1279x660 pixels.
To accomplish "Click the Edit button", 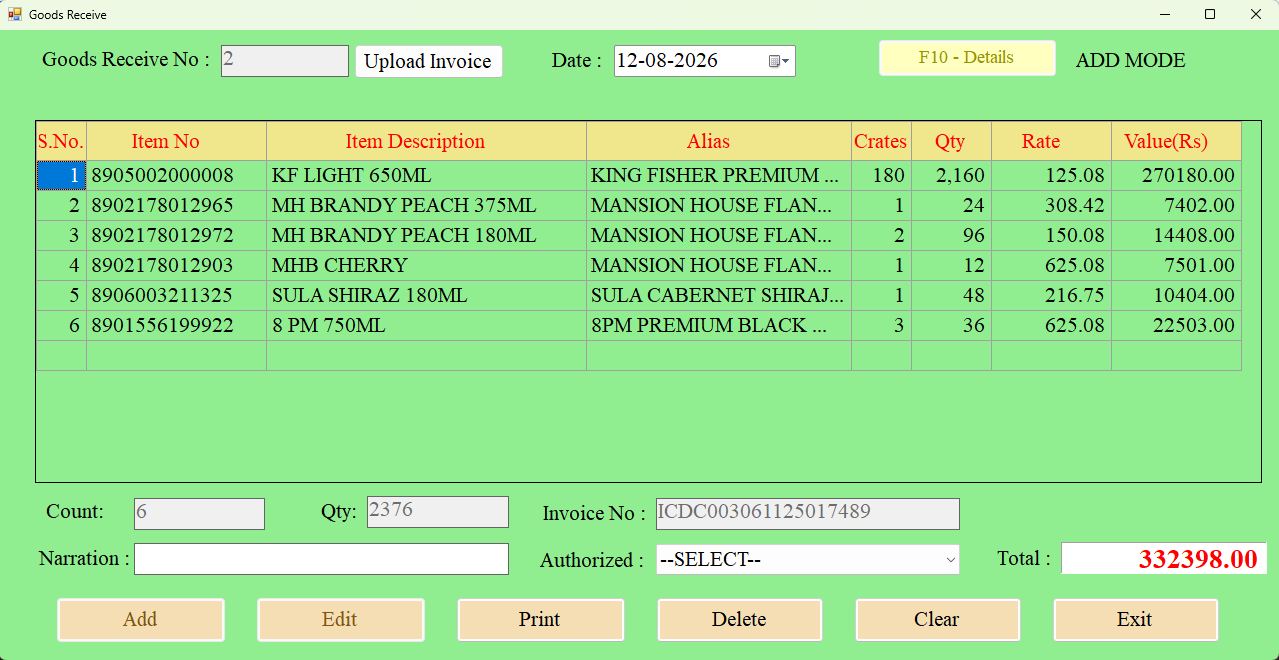I will pyautogui.click(x=341, y=620).
